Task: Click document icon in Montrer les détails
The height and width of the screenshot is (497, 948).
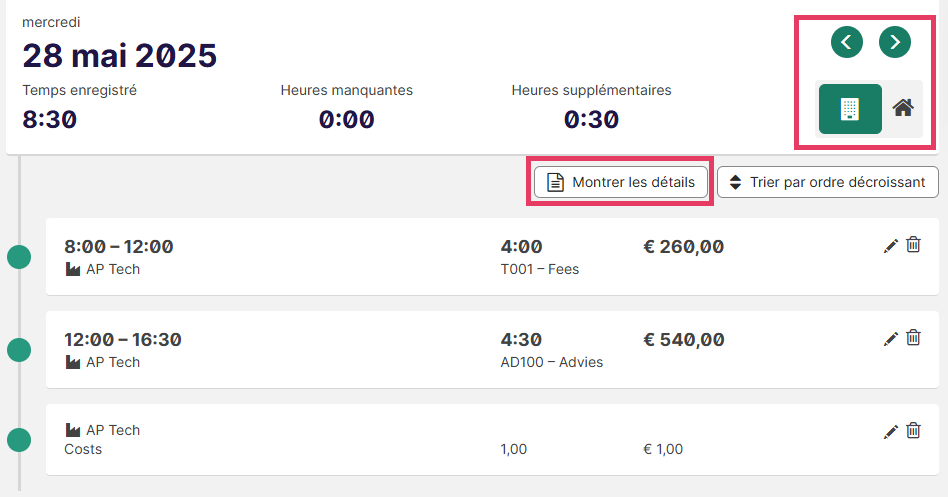Action: [555, 182]
